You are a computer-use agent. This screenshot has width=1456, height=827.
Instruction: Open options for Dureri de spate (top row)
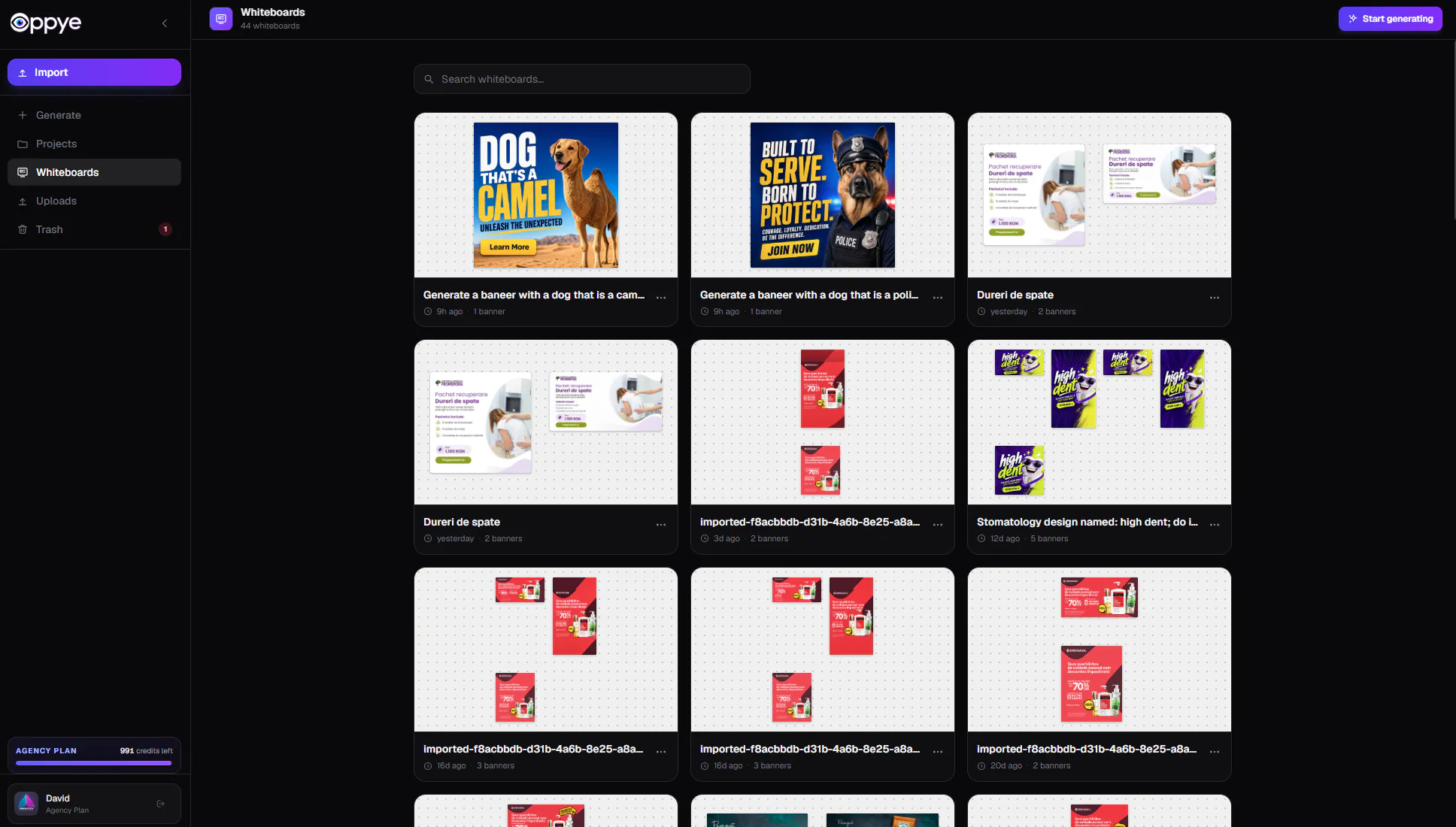coord(1215,298)
